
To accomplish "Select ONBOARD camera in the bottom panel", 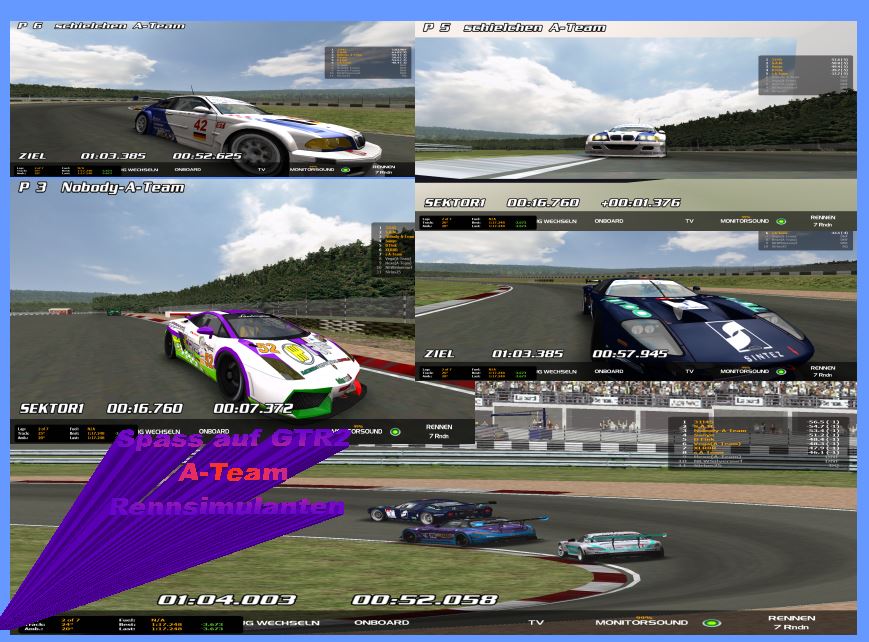I will [x=381, y=623].
